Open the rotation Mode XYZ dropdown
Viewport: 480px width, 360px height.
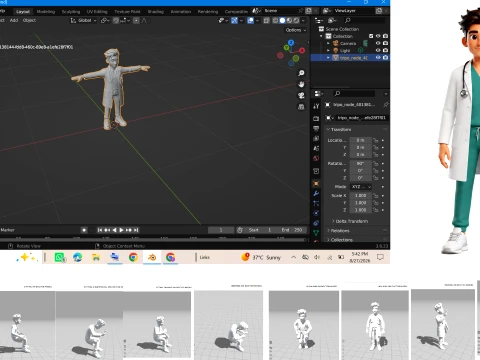pos(361,187)
